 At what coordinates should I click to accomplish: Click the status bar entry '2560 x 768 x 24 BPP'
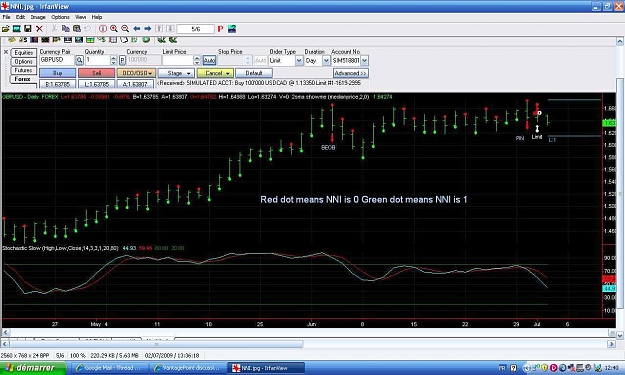tap(26, 355)
